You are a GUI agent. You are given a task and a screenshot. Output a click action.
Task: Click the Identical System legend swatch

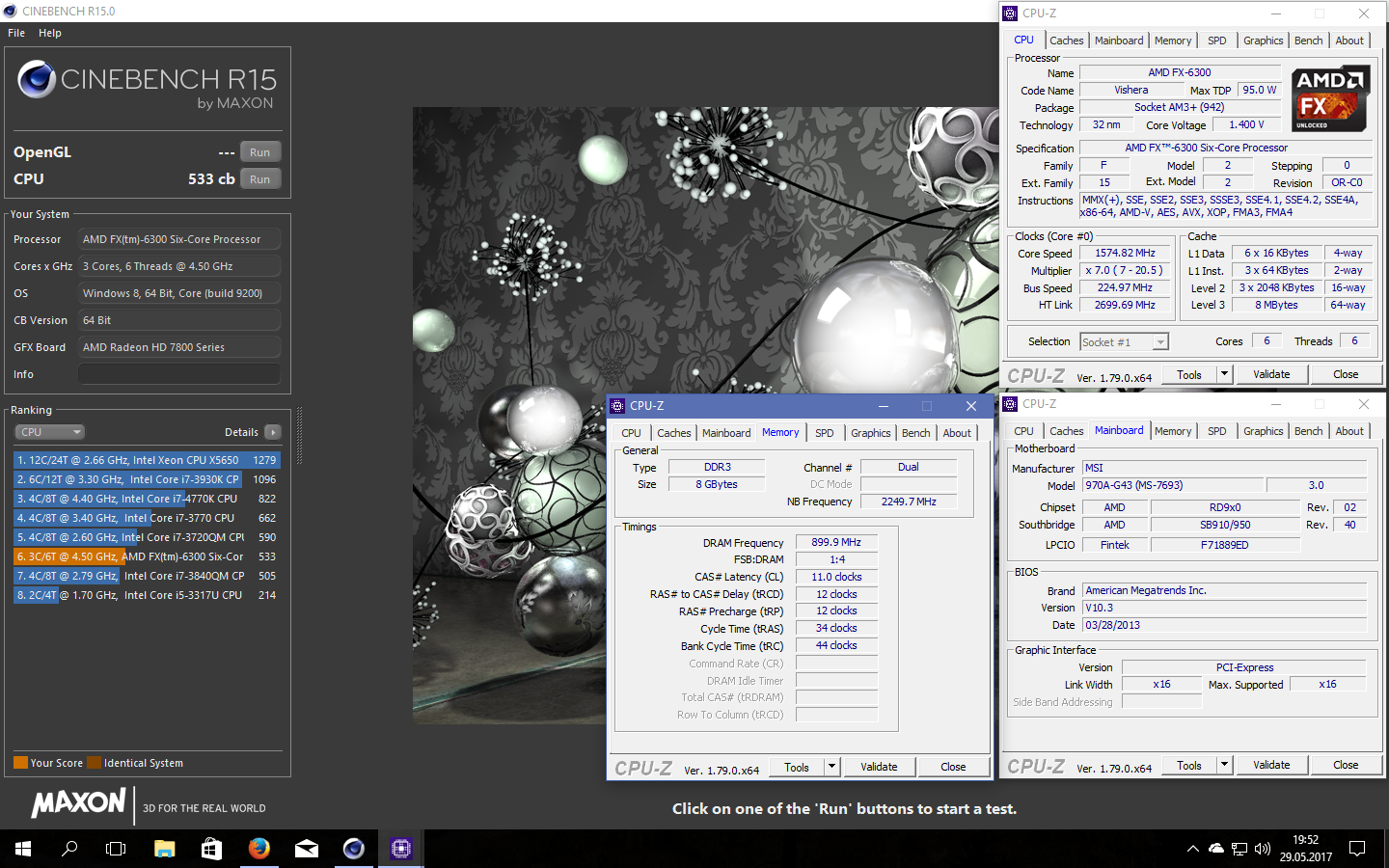click(94, 763)
